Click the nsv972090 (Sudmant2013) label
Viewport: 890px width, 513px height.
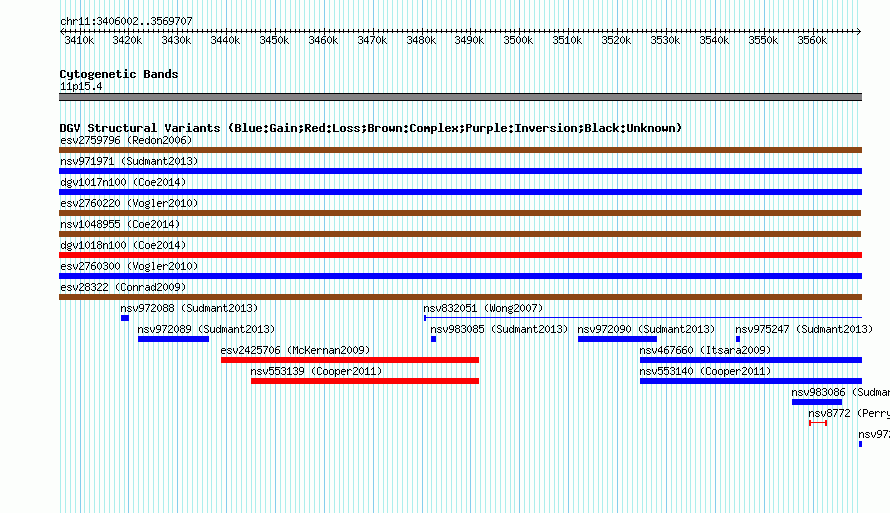(x=646, y=329)
